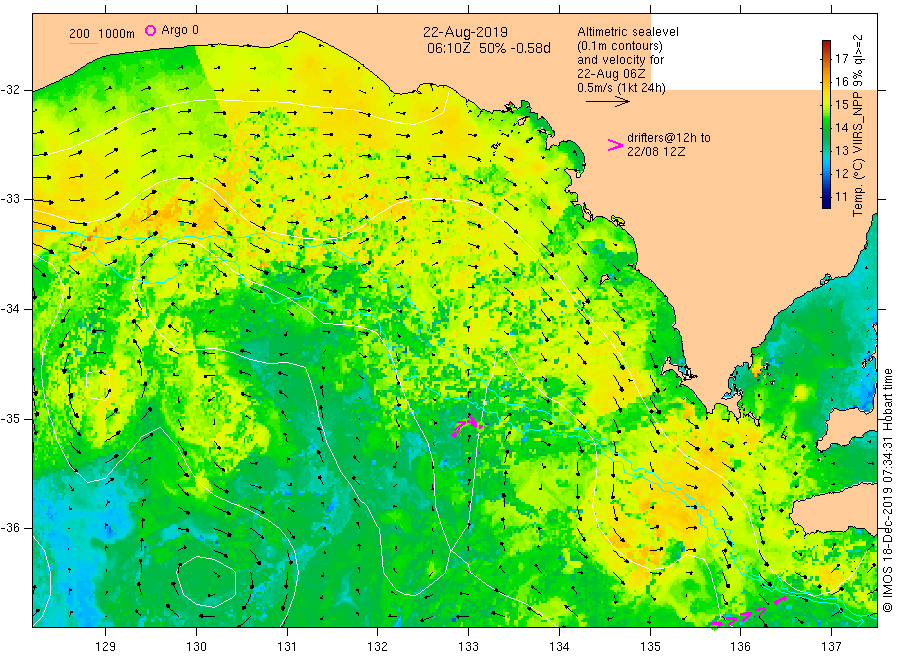Click the 17 value on color bar
The image size is (900, 660).
[841, 59]
